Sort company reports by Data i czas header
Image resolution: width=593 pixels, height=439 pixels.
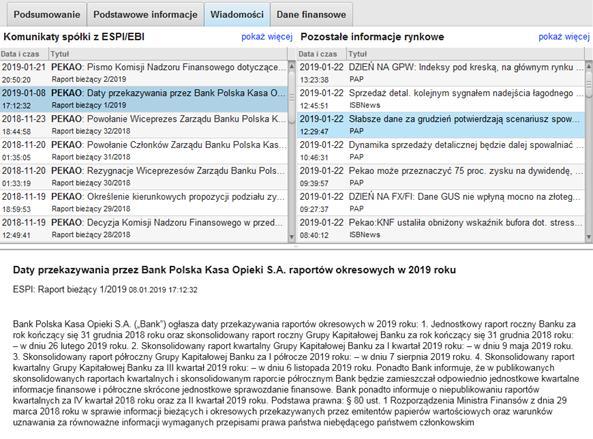pyautogui.click(x=24, y=54)
